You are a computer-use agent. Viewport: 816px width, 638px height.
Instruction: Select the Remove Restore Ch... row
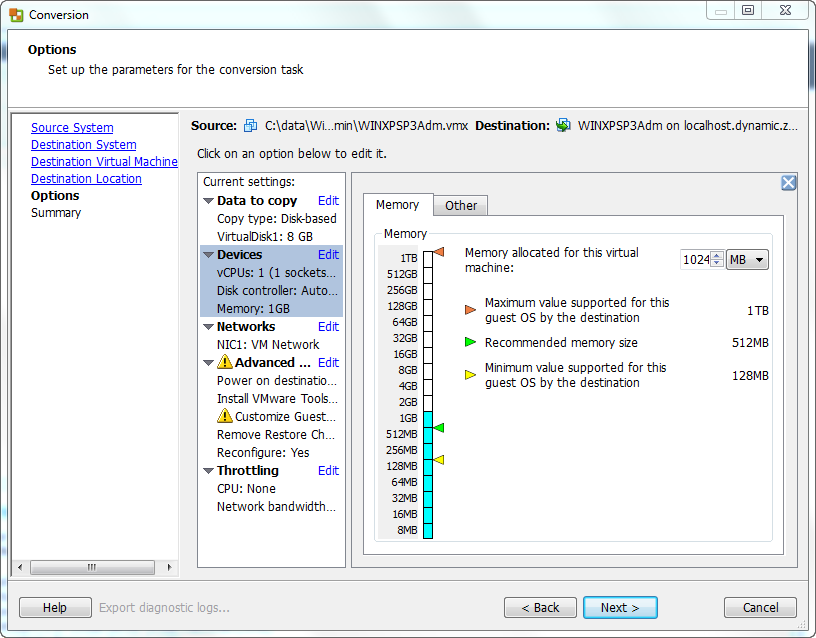(x=276, y=435)
